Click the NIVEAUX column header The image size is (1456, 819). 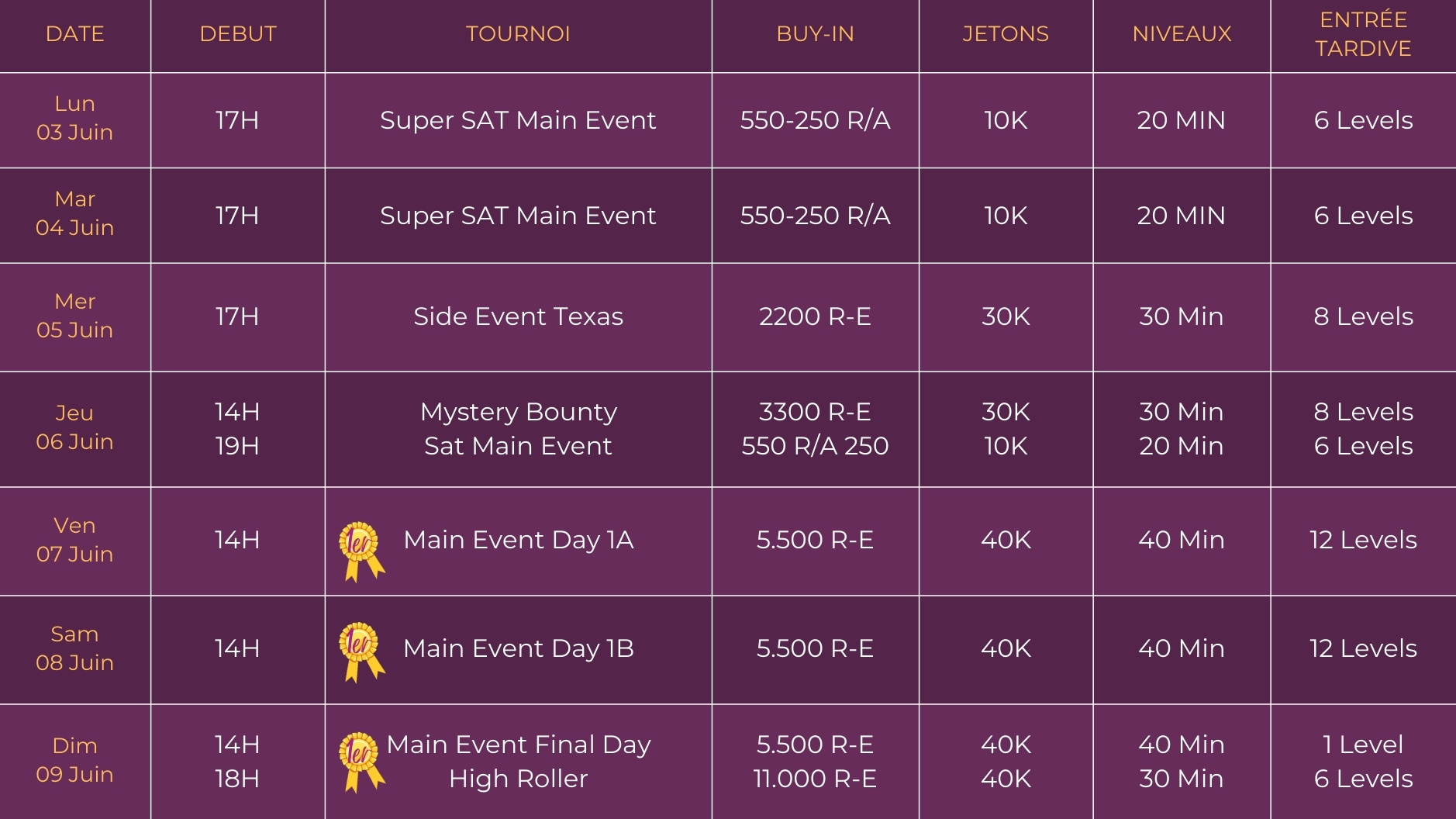coord(1182,34)
